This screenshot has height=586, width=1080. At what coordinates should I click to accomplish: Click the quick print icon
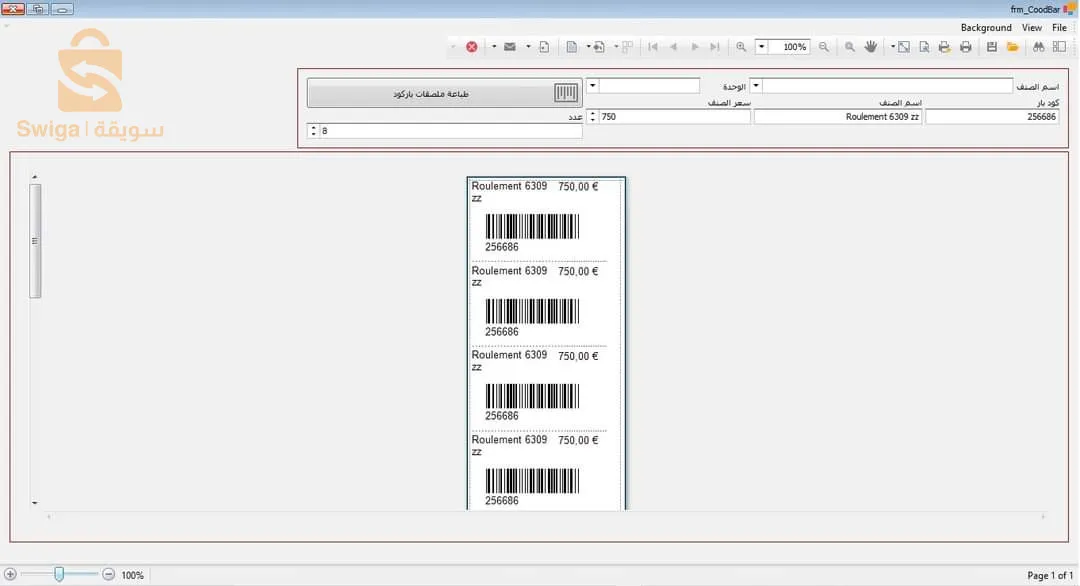(944, 47)
